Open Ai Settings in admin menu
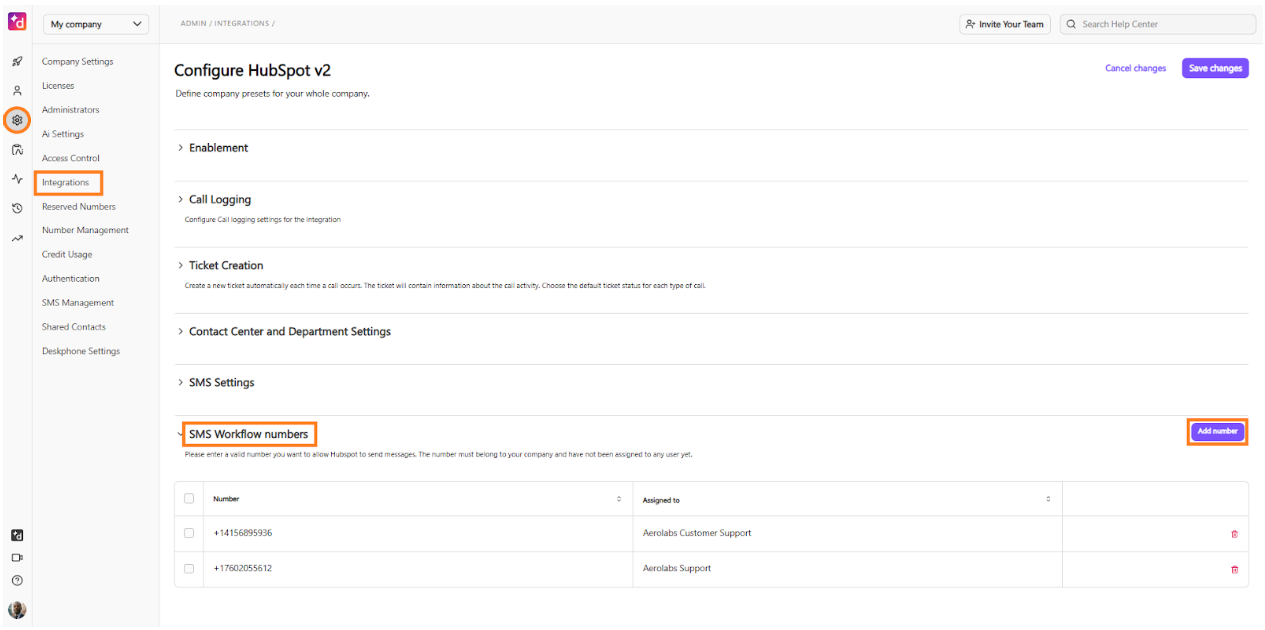1265x630 pixels. (x=63, y=134)
